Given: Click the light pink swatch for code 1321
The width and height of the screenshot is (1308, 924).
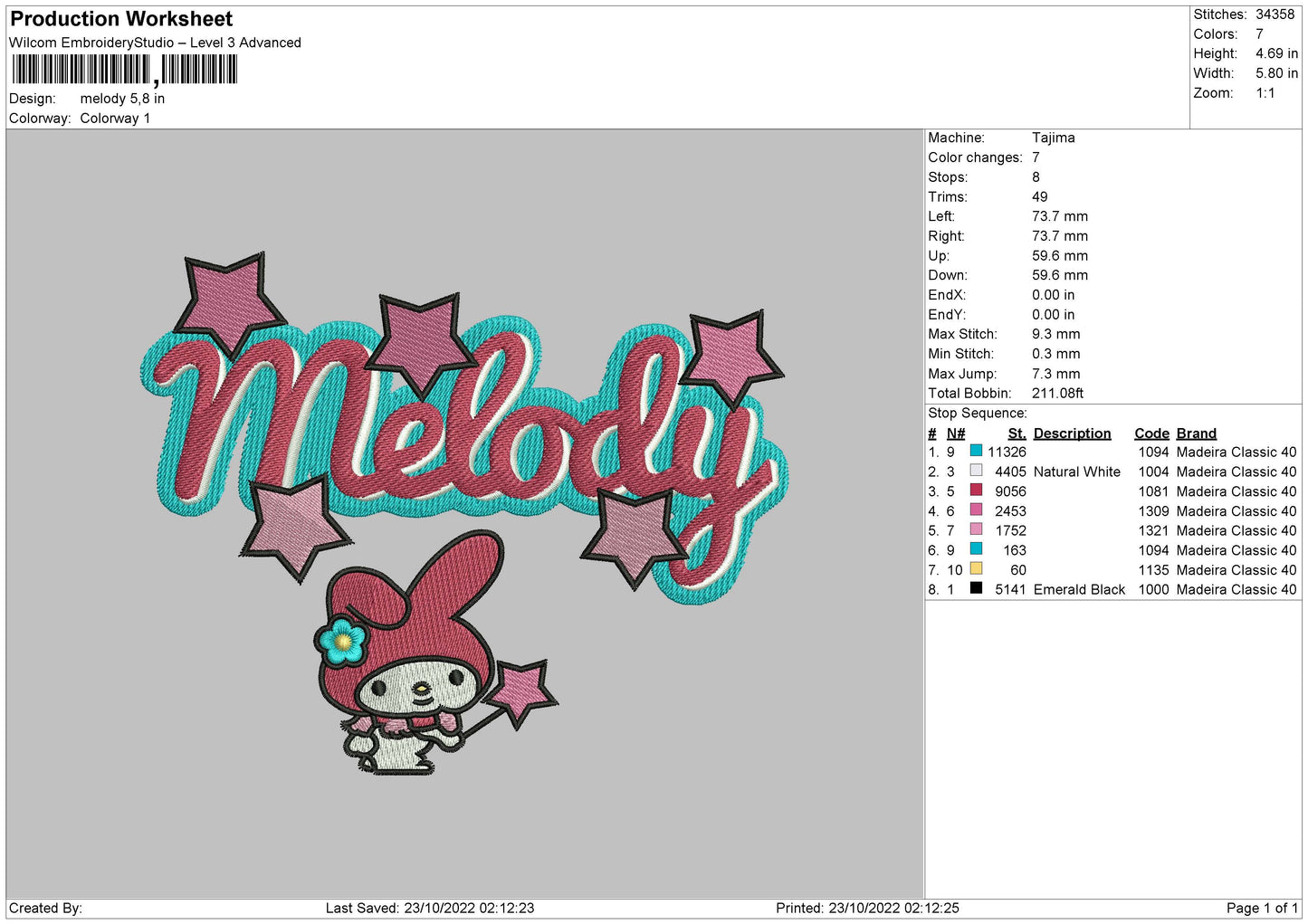Looking at the screenshot, I should pyautogui.click(x=976, y=529).
